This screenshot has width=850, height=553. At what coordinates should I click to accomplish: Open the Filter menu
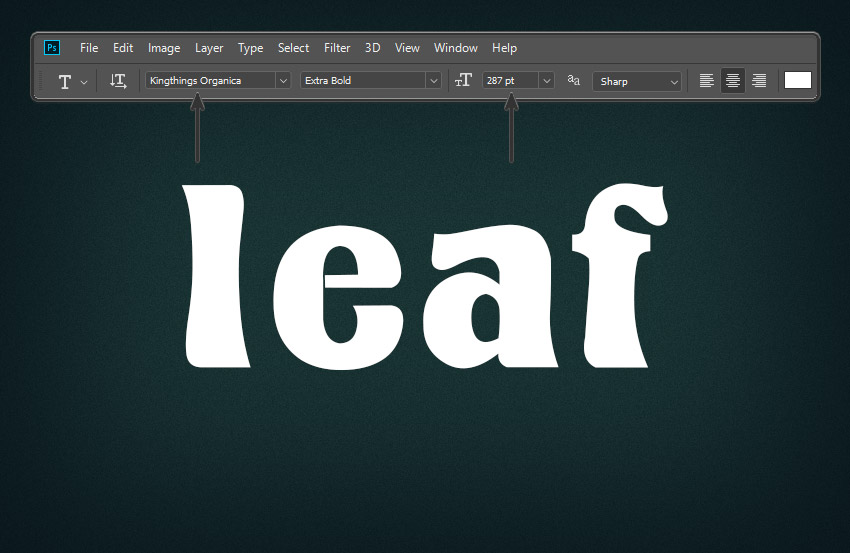[x=337, y=48]
